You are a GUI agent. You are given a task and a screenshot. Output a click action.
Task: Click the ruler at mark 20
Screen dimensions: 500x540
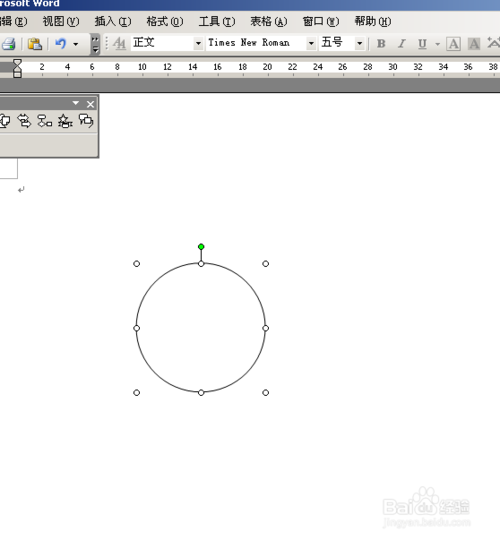(268, 67)
